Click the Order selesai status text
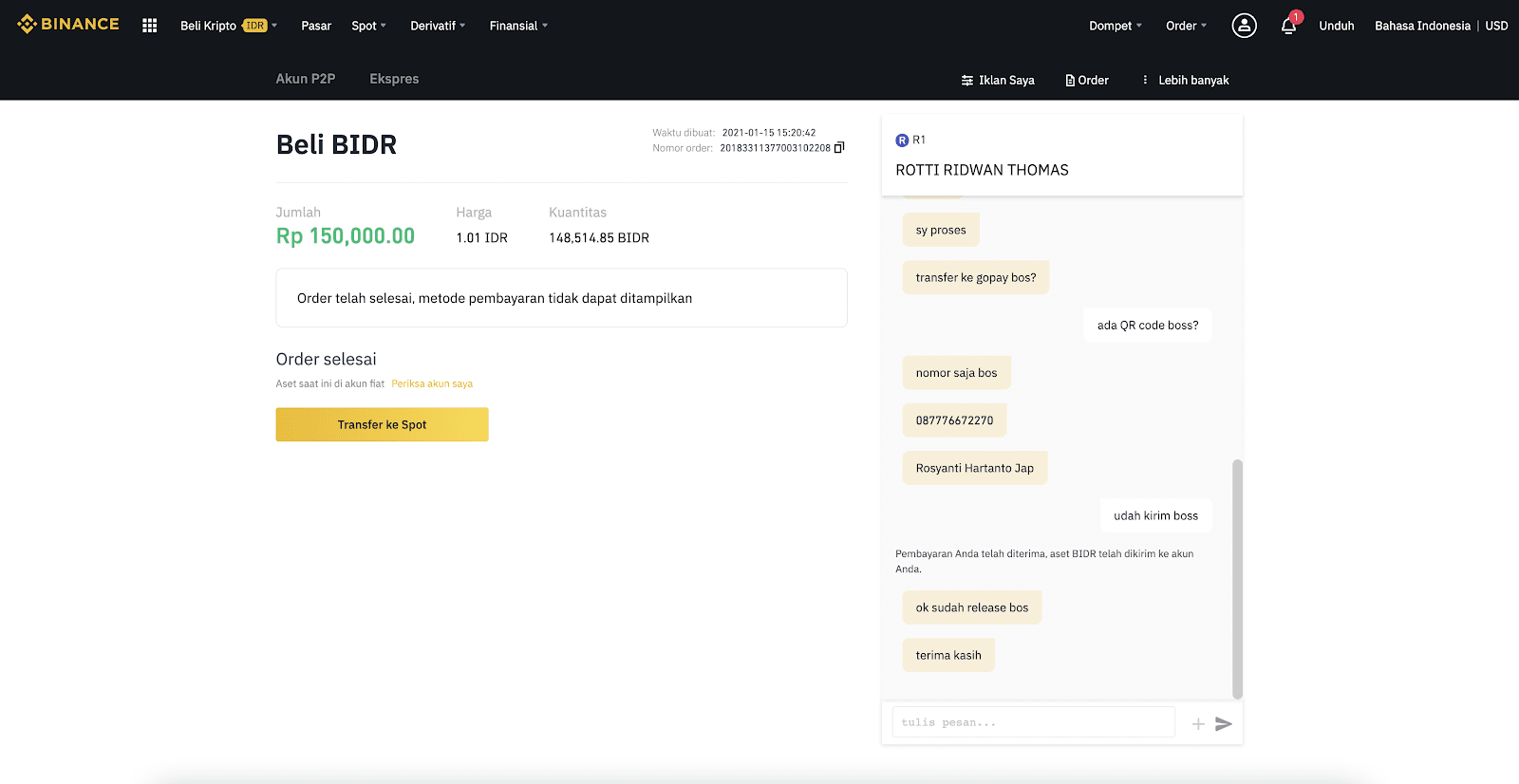 pos(326,360)
